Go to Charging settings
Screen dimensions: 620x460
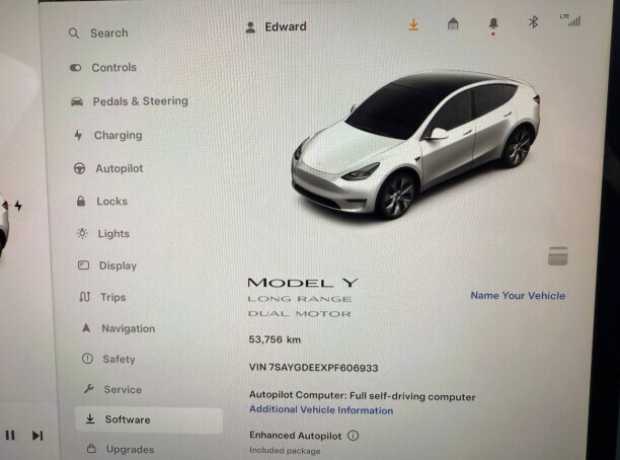click(108, 135)
